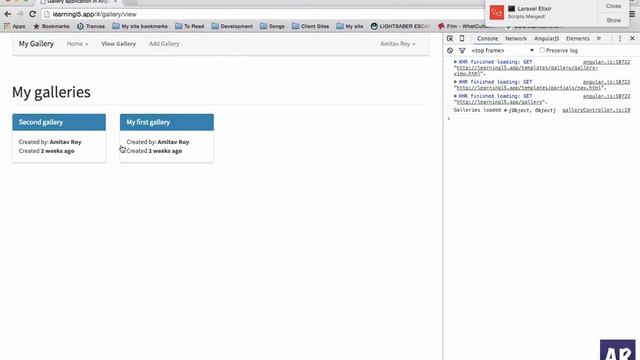Open the Apps shortcut in bookmarks bar
640x360 pixels.
[15, 26]
